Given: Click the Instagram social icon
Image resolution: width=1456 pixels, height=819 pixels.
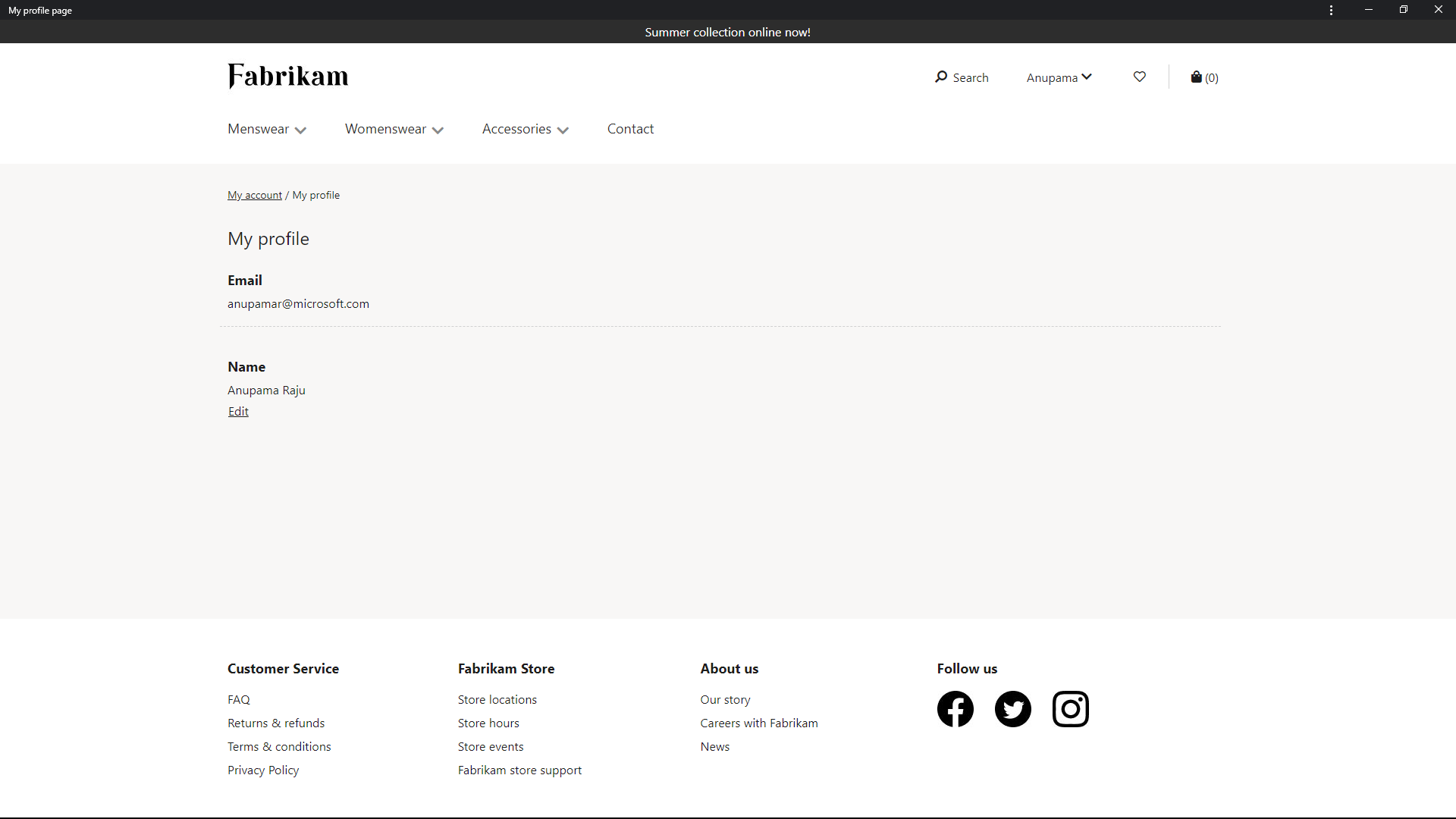Looking at the screenshot, I should click(x=1070, y=709).
